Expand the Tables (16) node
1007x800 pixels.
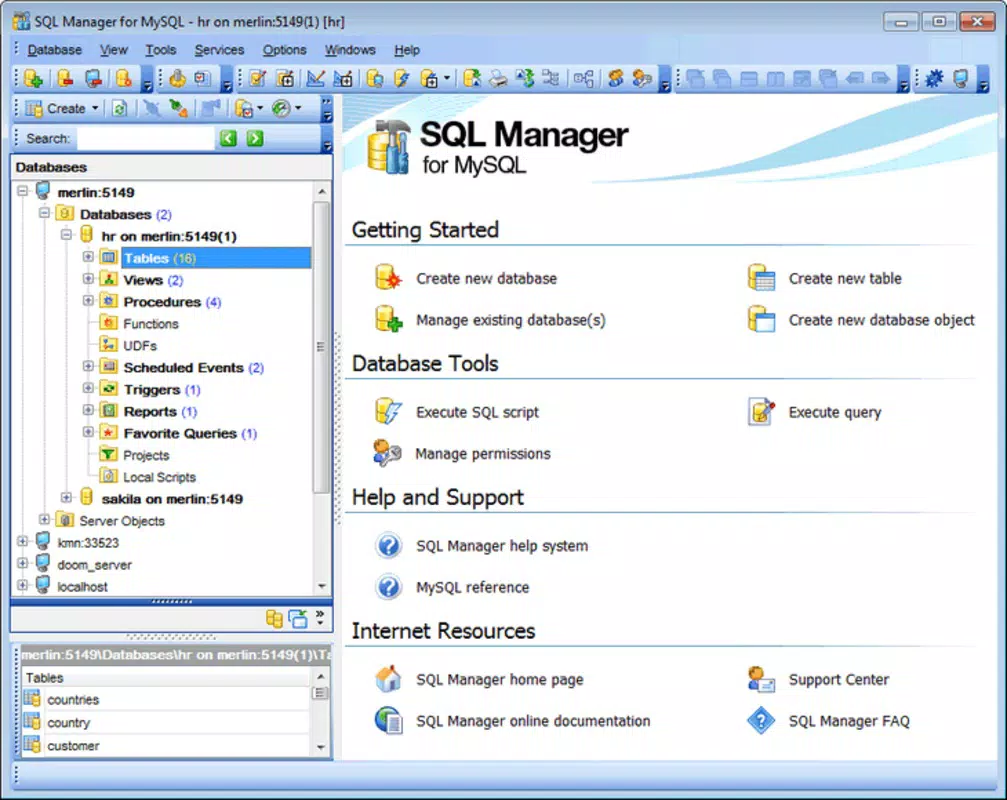pyautogui.click(x=89, y=257)
